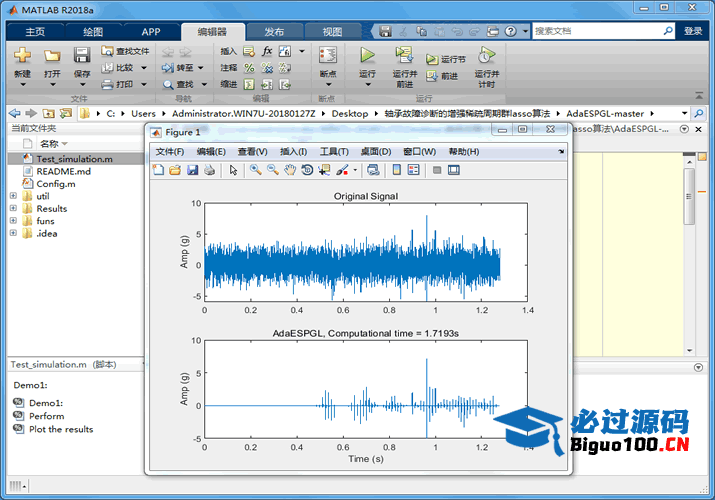The height and width of the screenshot is (500, 715).
Task: Click Save Figure disk icon in Figure 1
Action: coord(192,170)
